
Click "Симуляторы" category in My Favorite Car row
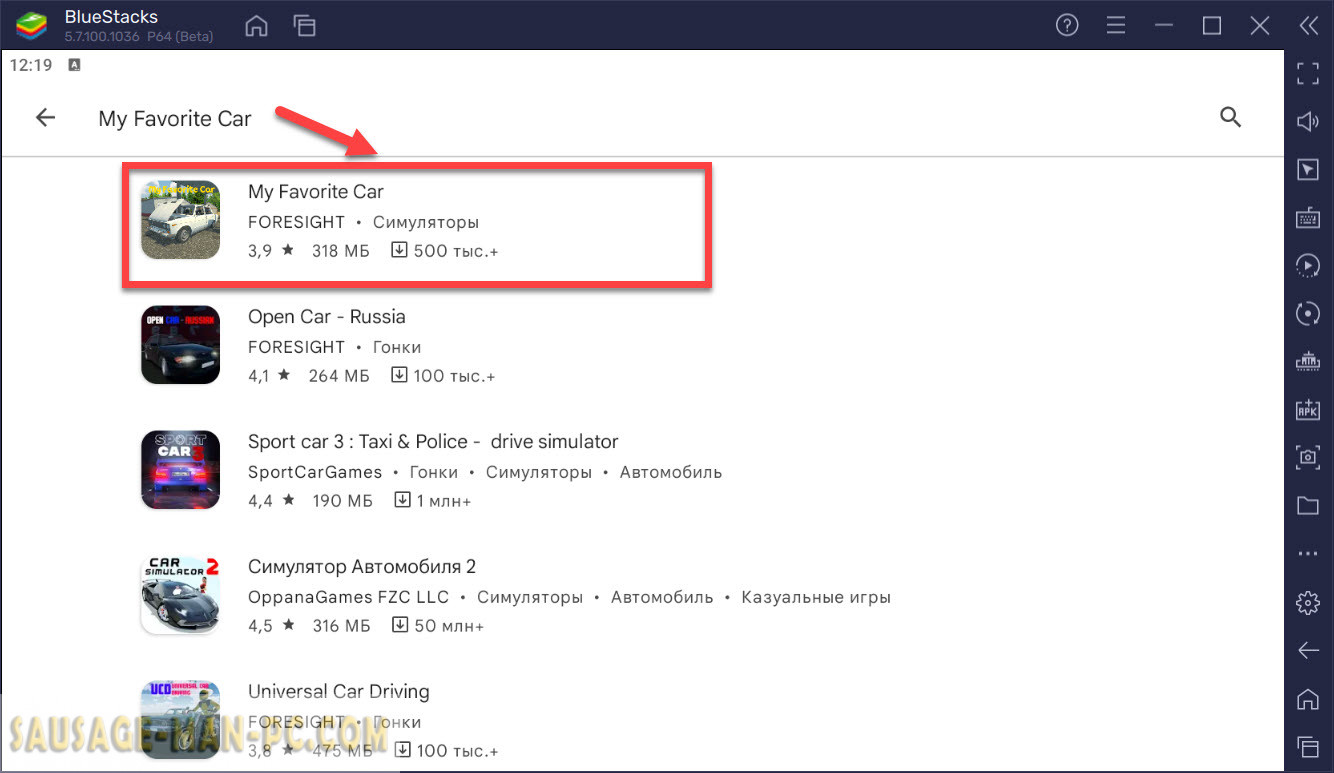pos(426,222)
